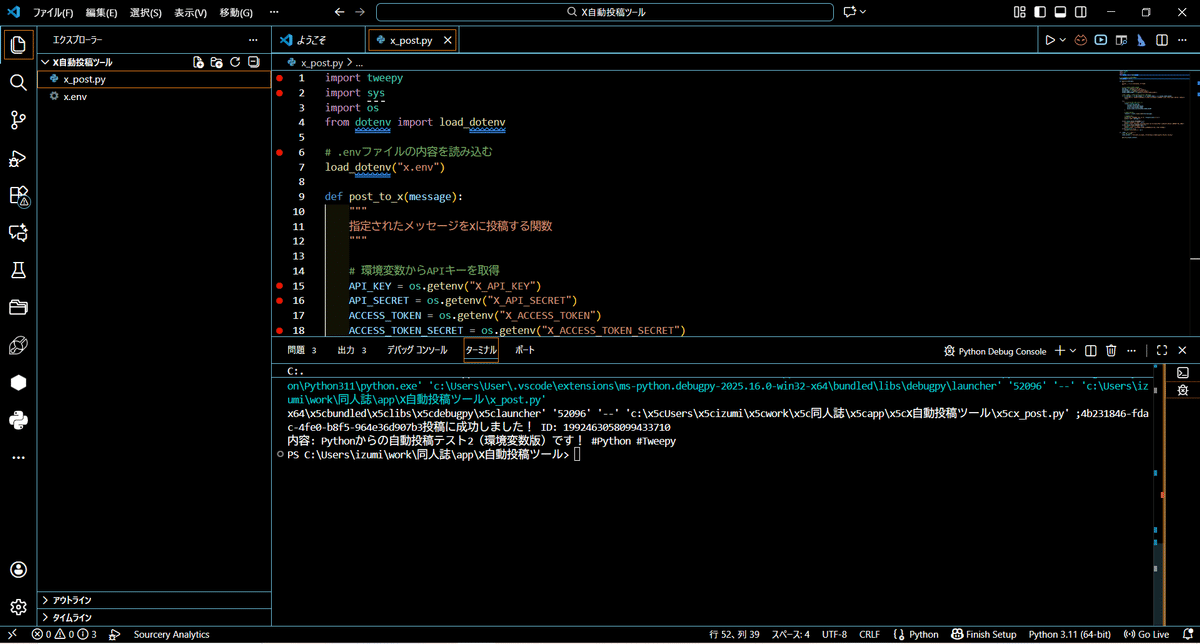
Task: Select the Testing flask icon
Action: coord(17,270)
